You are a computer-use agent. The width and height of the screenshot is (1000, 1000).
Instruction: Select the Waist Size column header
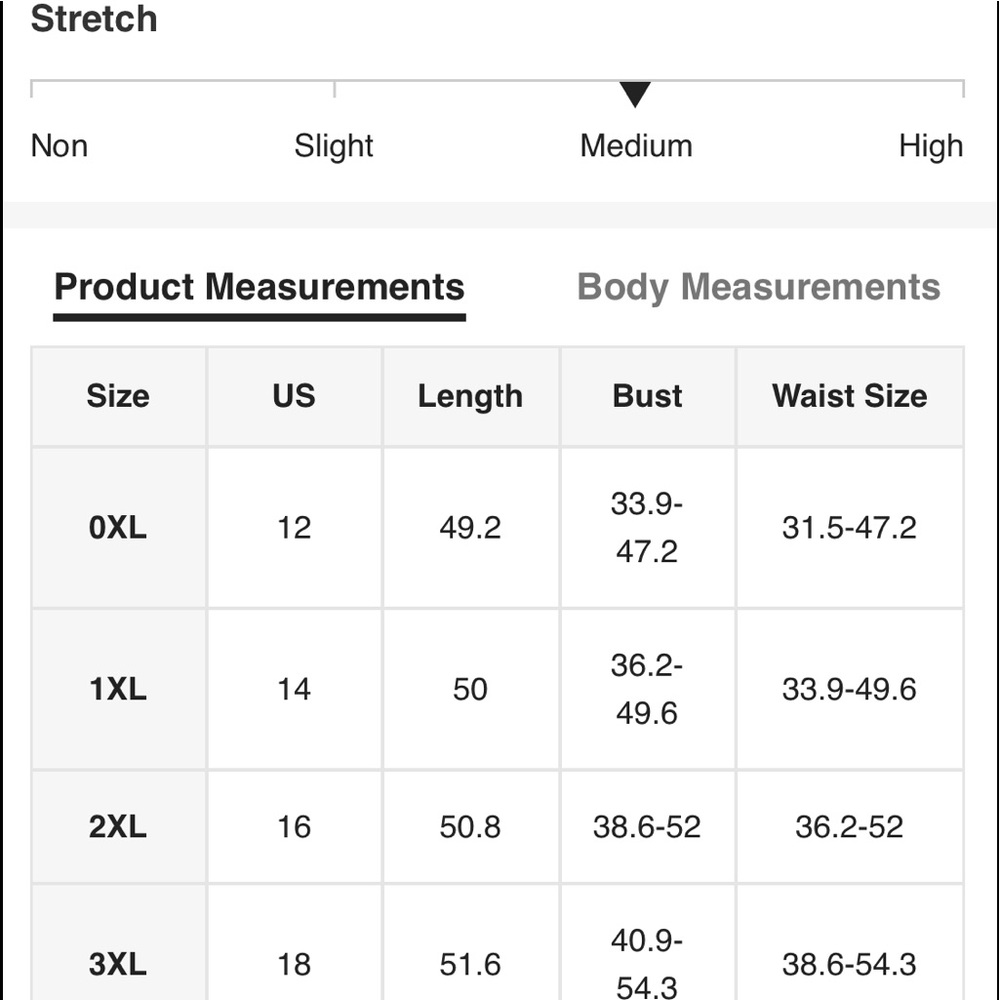pyautogui.click(x=849, y=396)
